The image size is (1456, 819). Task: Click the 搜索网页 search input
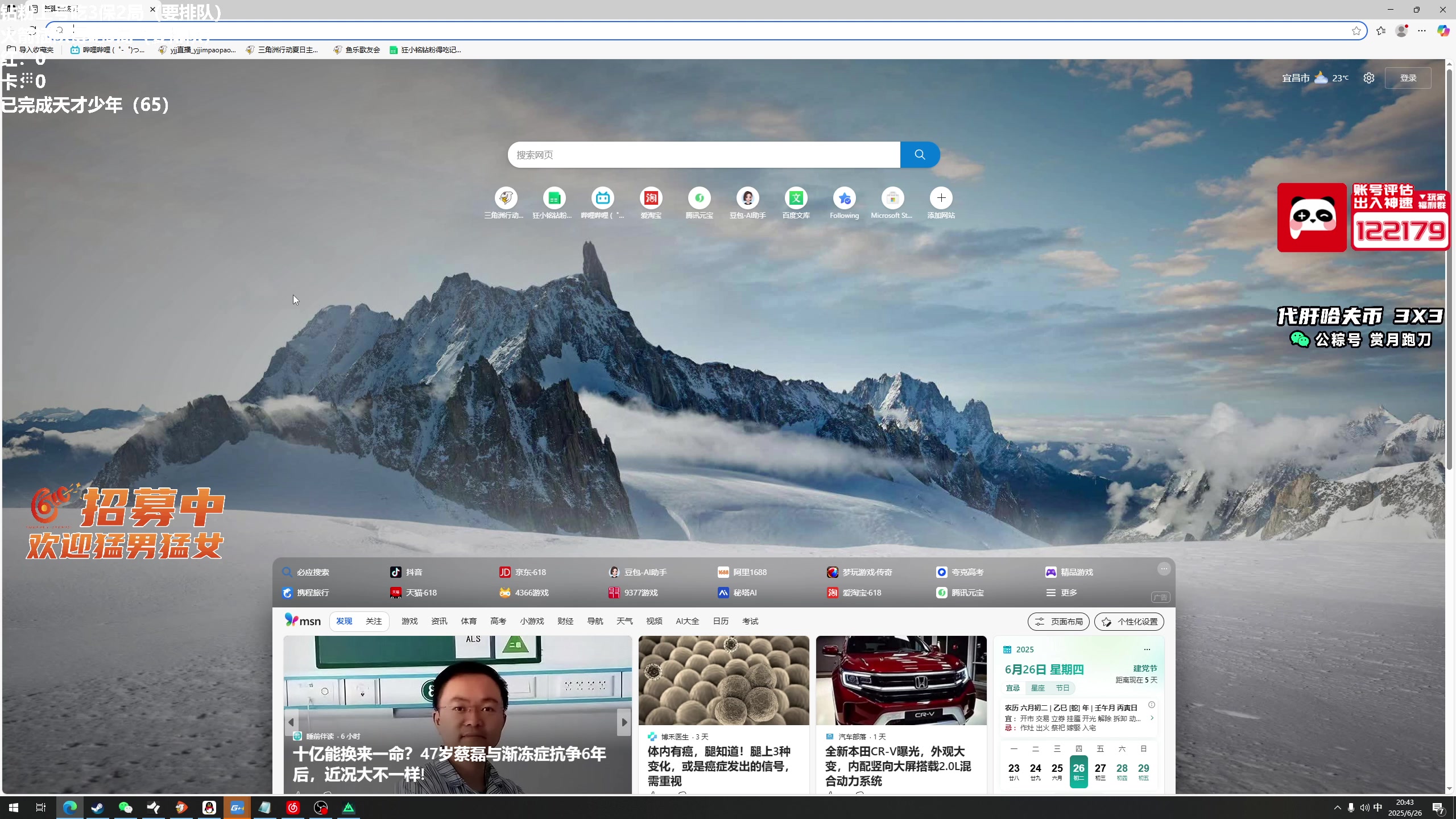coord(704,155)
